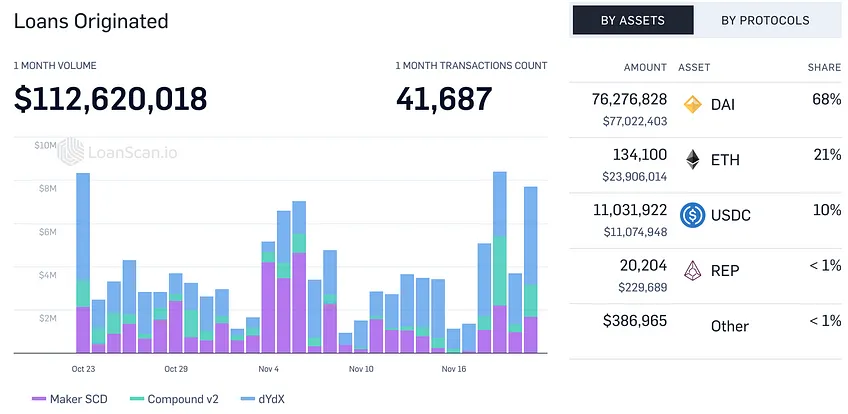The height and width of the screenshot is (414, 848).
Task: Click the REP Augur triangle icon
Action: (693, 270)
